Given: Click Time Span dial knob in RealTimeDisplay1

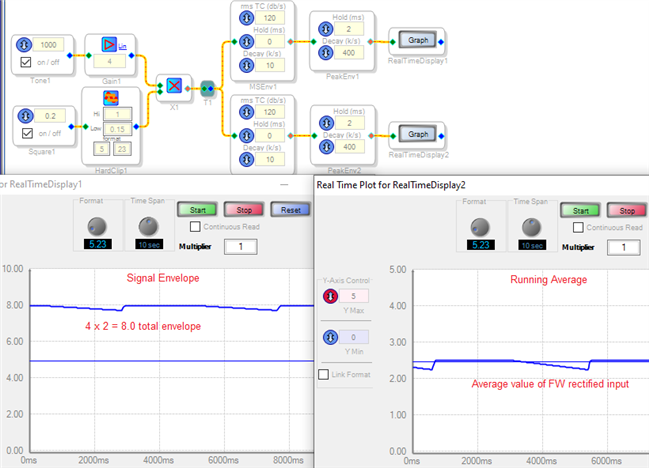Looking at the screenshot, I should (x=148, y=226).
